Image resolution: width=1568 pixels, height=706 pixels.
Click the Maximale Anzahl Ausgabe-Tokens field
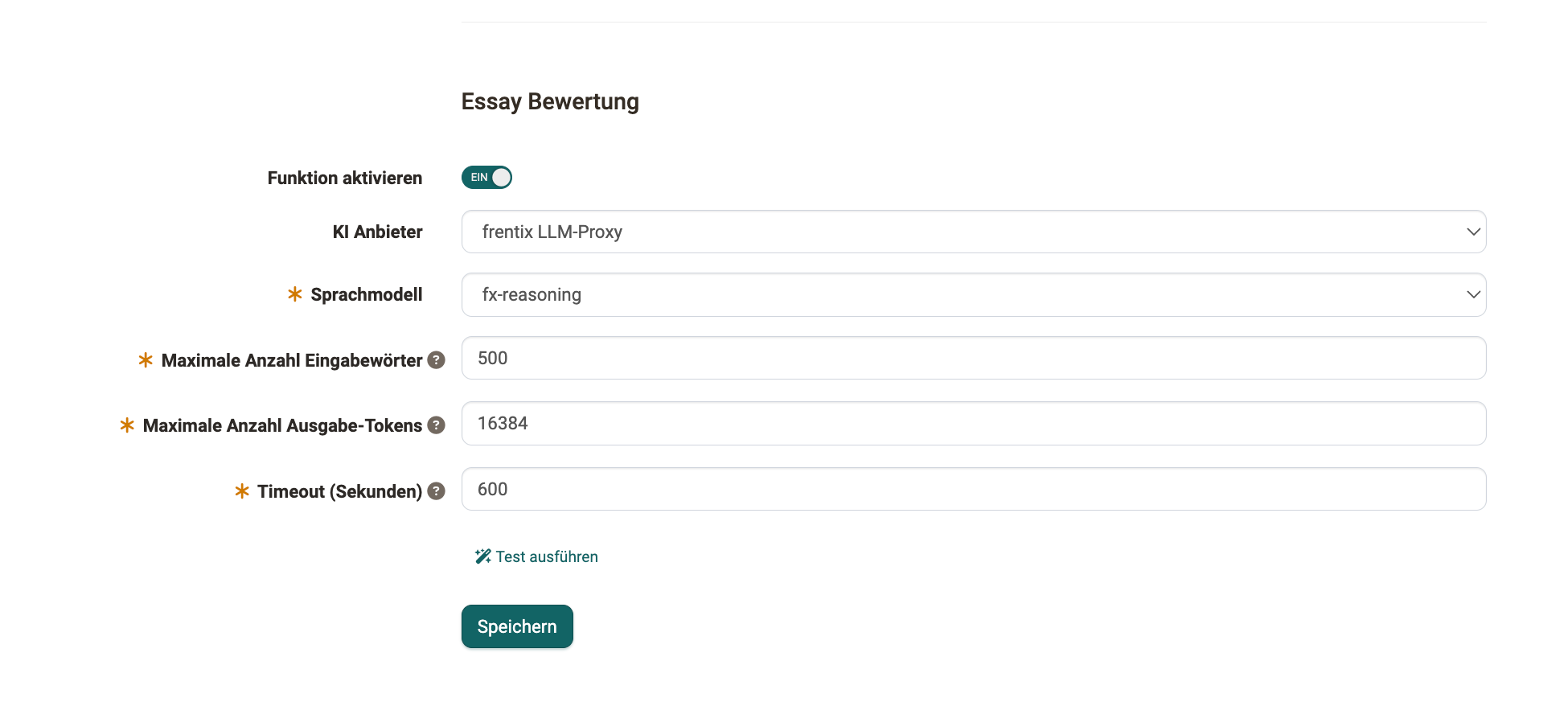click(x=974, y=424)
